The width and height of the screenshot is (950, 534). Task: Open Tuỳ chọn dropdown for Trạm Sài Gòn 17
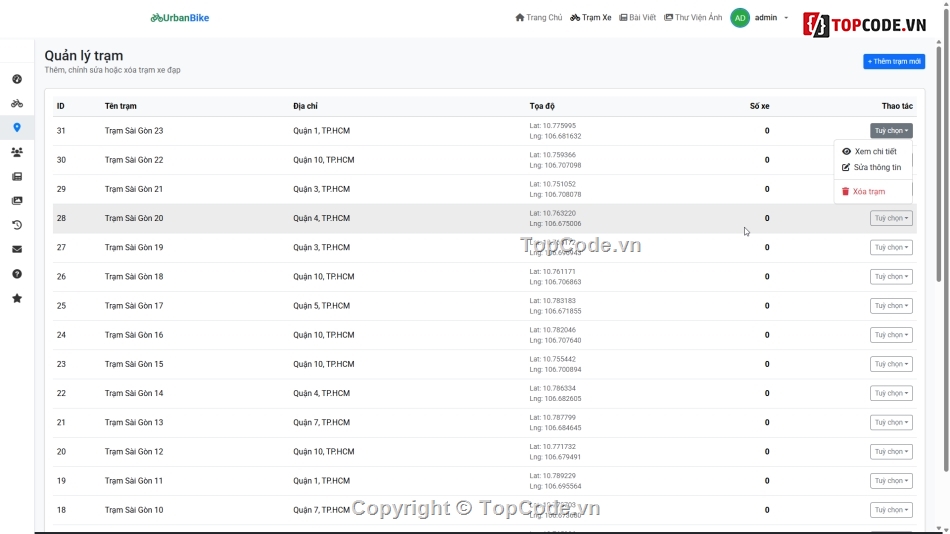(891, 305)
